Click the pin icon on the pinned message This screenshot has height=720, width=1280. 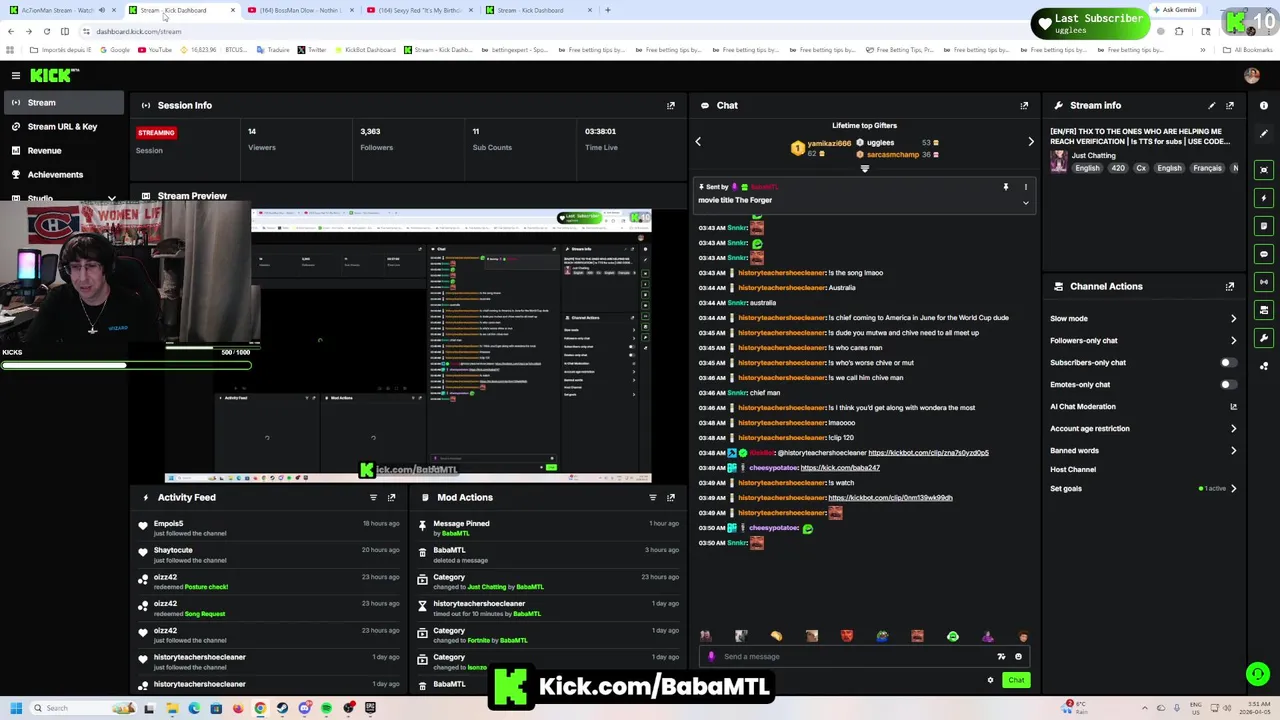pos(1006,187)
